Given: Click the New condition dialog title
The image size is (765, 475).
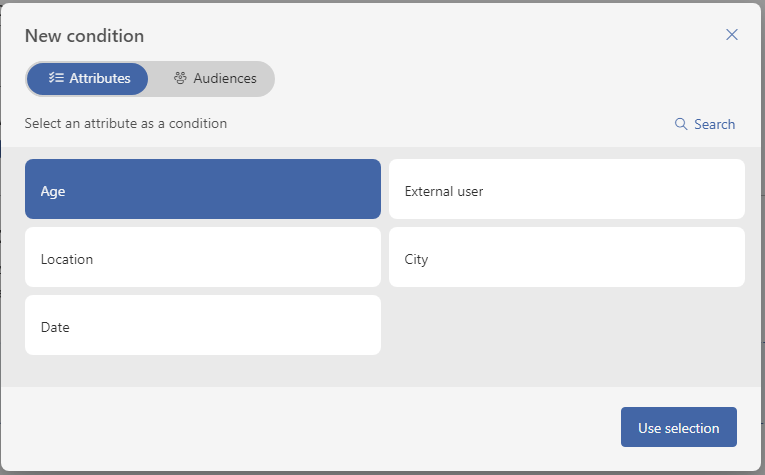Looking at the screenshot, I should click(84, 36).
